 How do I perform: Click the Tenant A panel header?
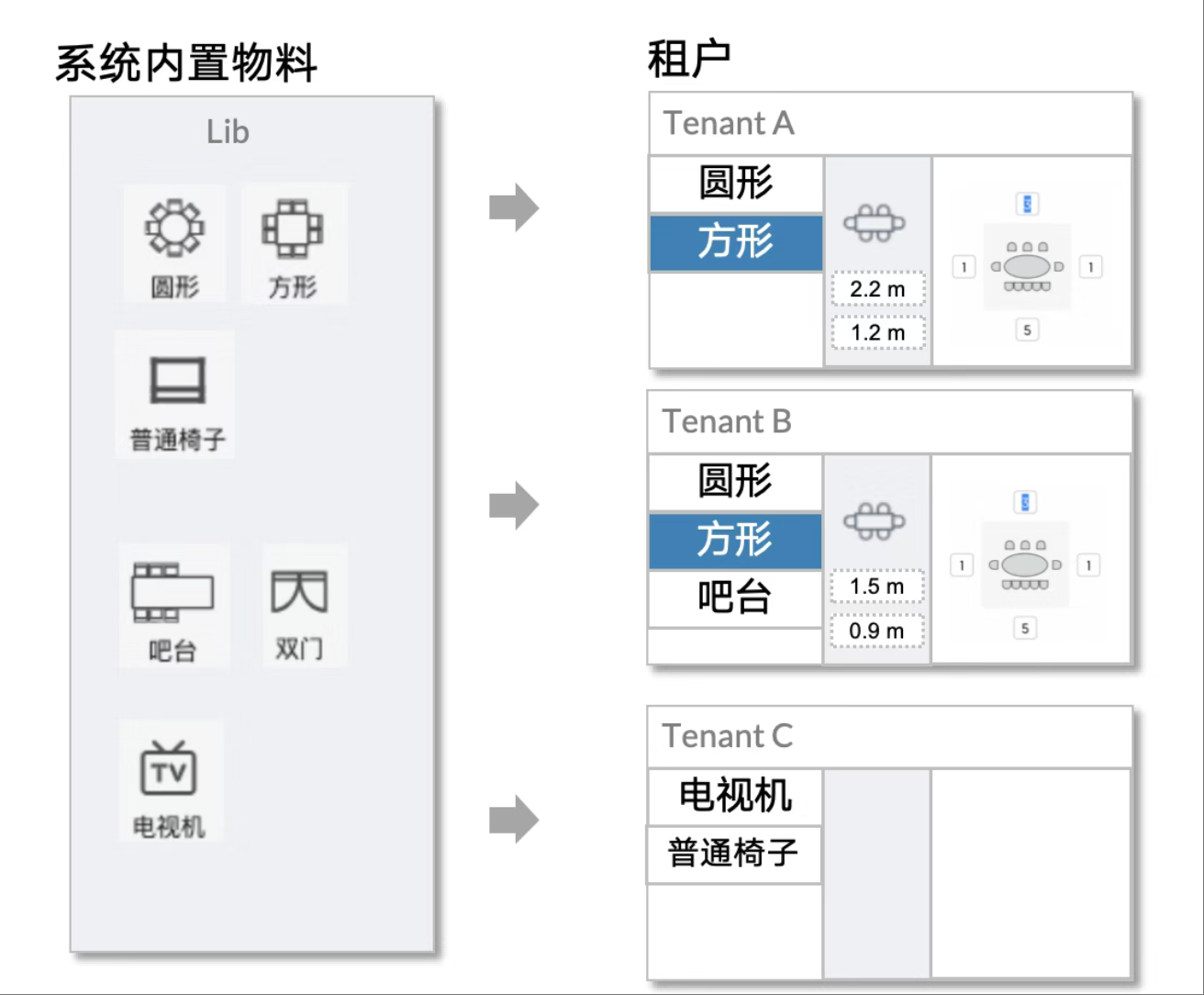(890, 123)
